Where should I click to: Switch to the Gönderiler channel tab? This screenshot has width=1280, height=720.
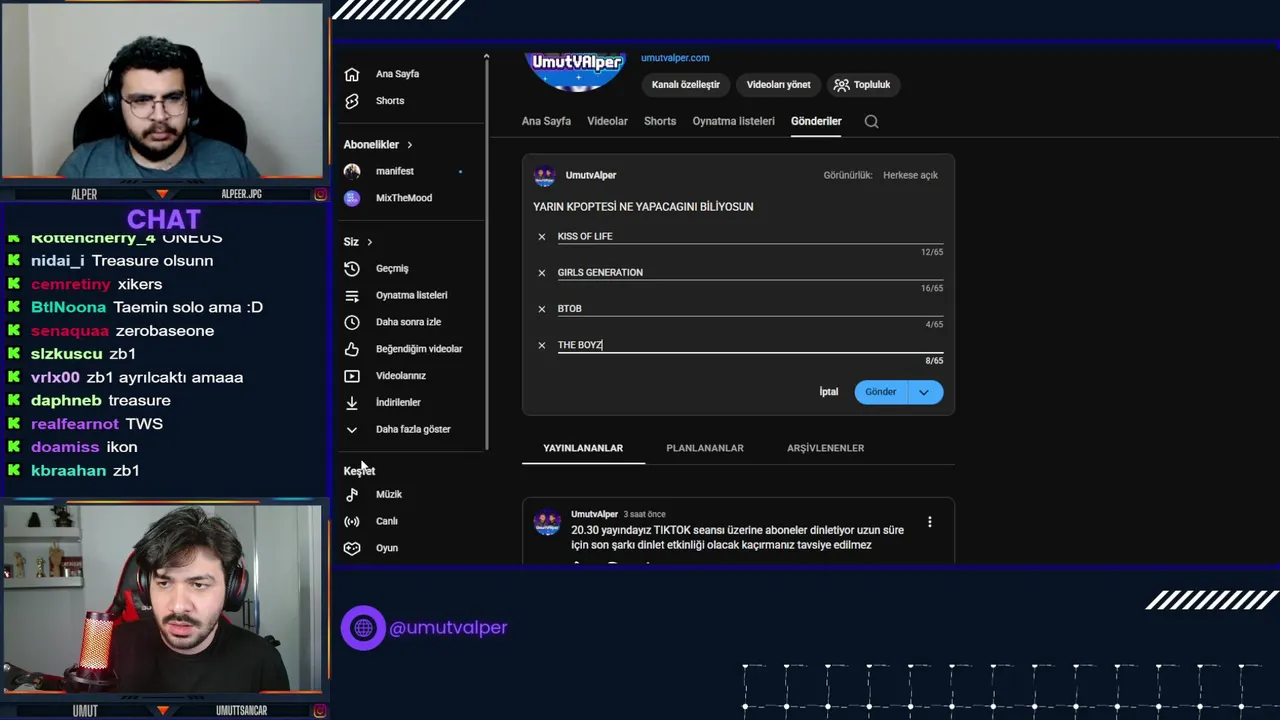tap(816, 121)
